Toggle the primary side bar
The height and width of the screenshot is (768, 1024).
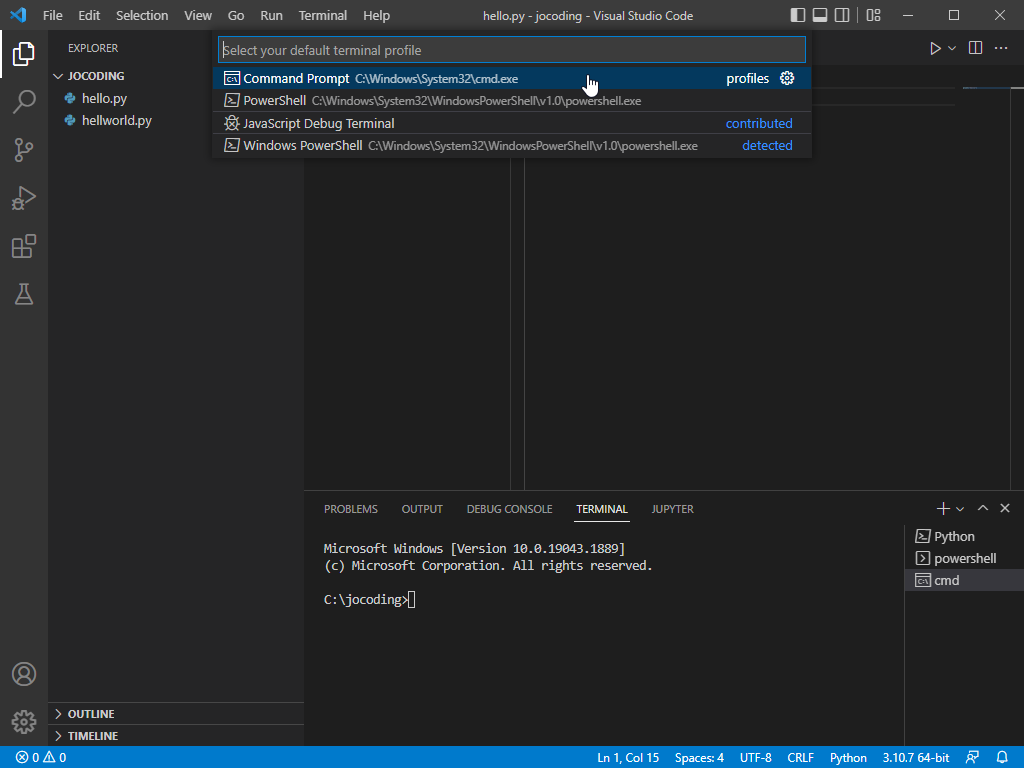(797, 15)
